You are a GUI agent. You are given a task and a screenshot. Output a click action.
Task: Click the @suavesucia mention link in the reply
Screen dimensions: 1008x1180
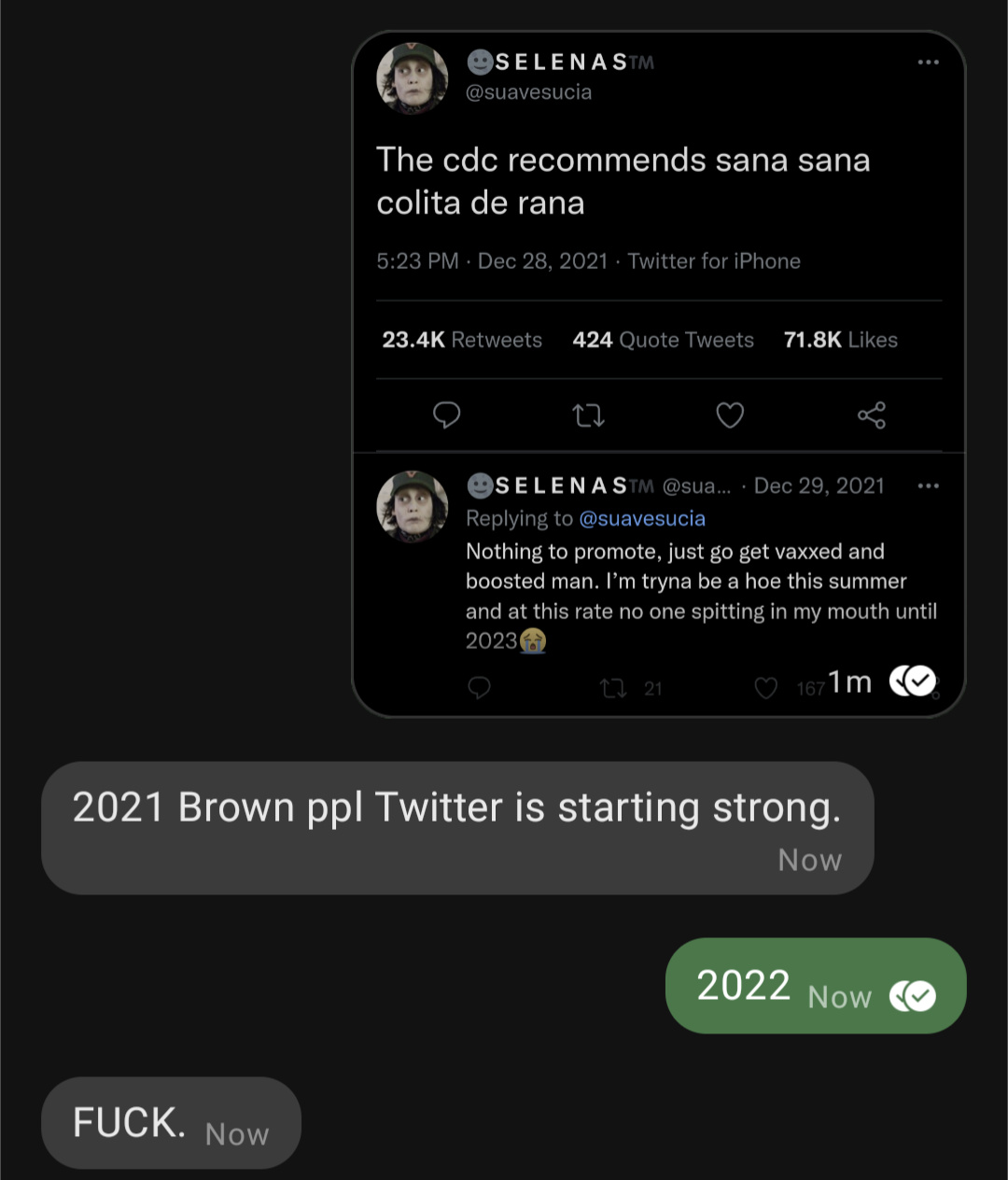(642, 519)
